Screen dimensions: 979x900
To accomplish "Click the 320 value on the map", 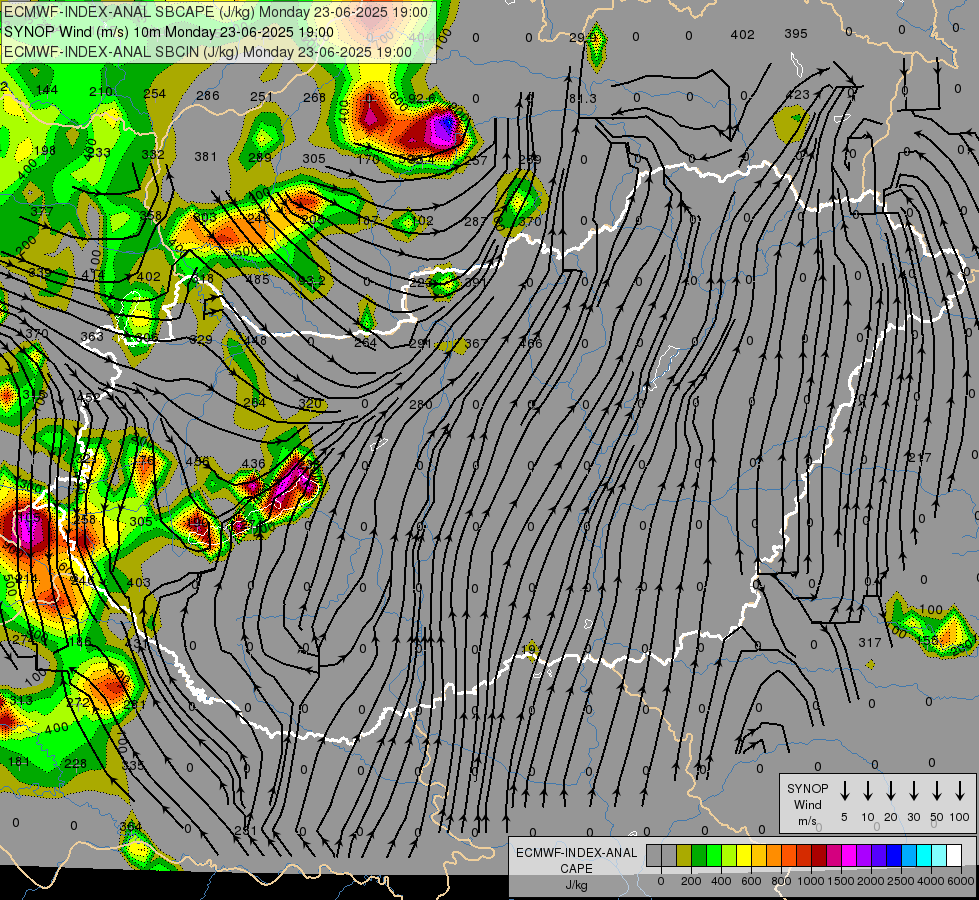I will [x=310, y=403].
